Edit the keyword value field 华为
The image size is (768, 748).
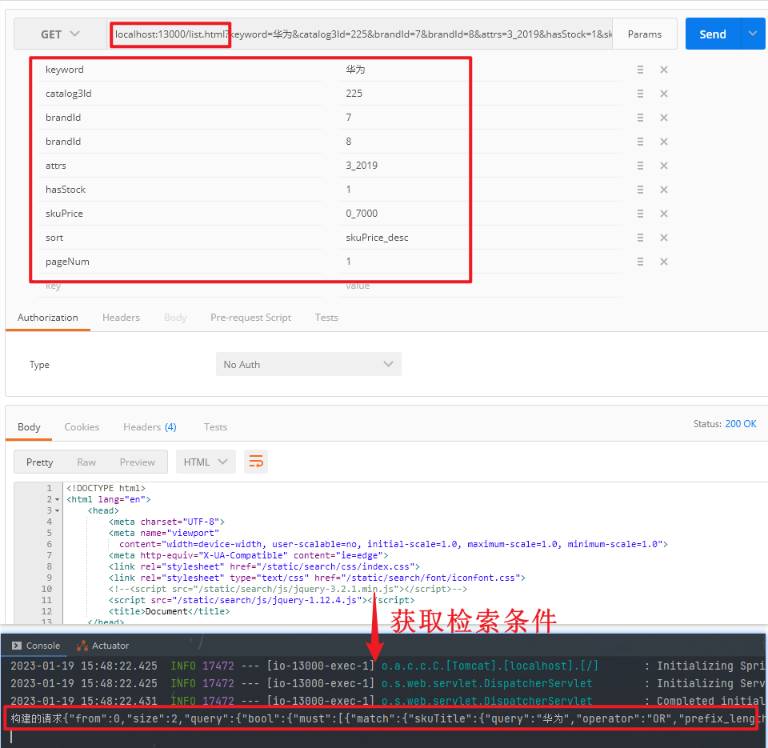click(480, 70)
